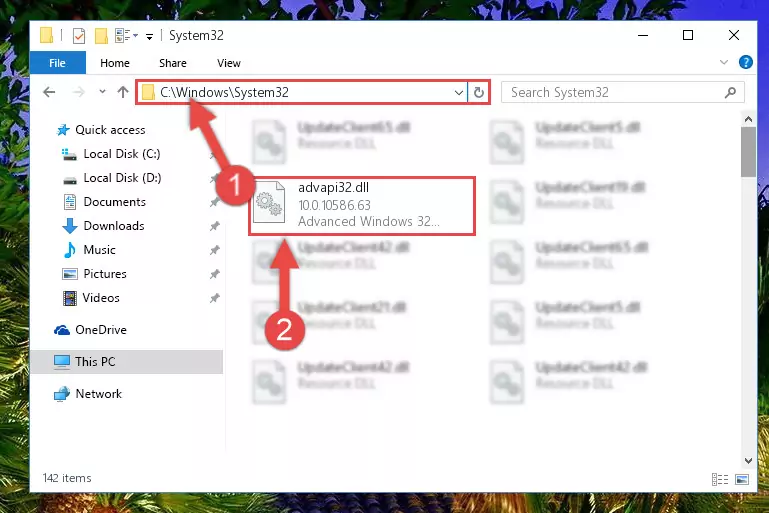Click the 142 items status text
Screen dimensions: 769x513
coord(67,478)
